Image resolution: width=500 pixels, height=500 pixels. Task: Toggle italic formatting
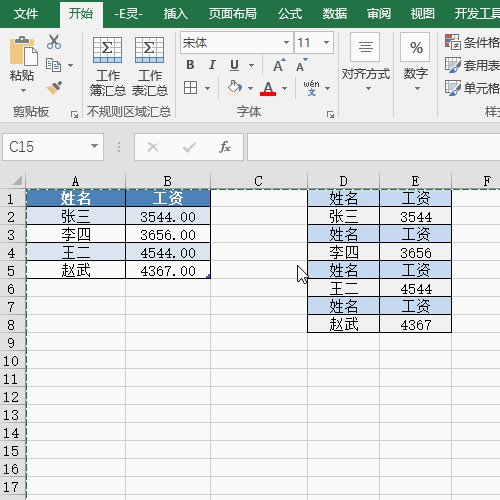coord(212,65)
